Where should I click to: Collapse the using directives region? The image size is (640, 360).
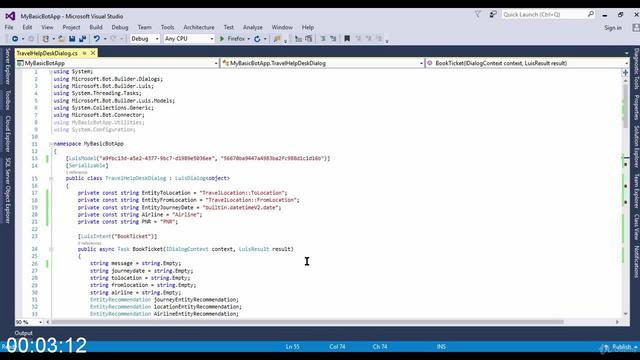(51, 72)
